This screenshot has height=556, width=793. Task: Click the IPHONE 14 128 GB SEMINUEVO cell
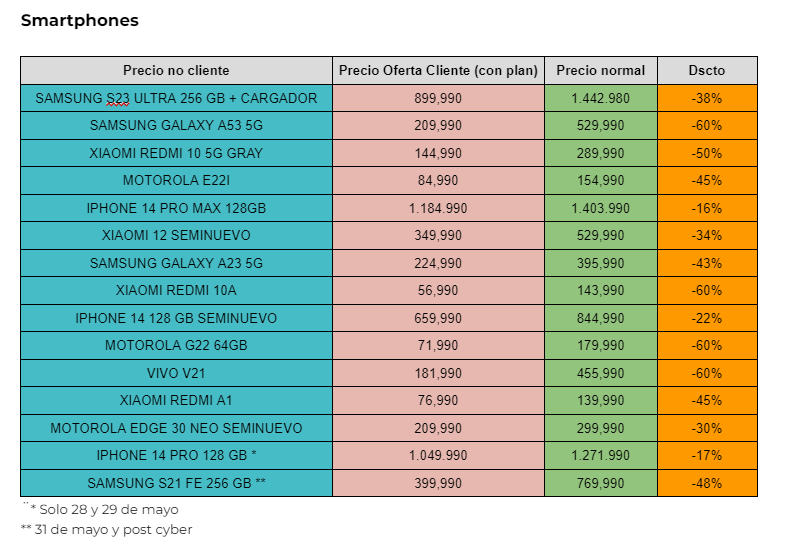[176, 318]
